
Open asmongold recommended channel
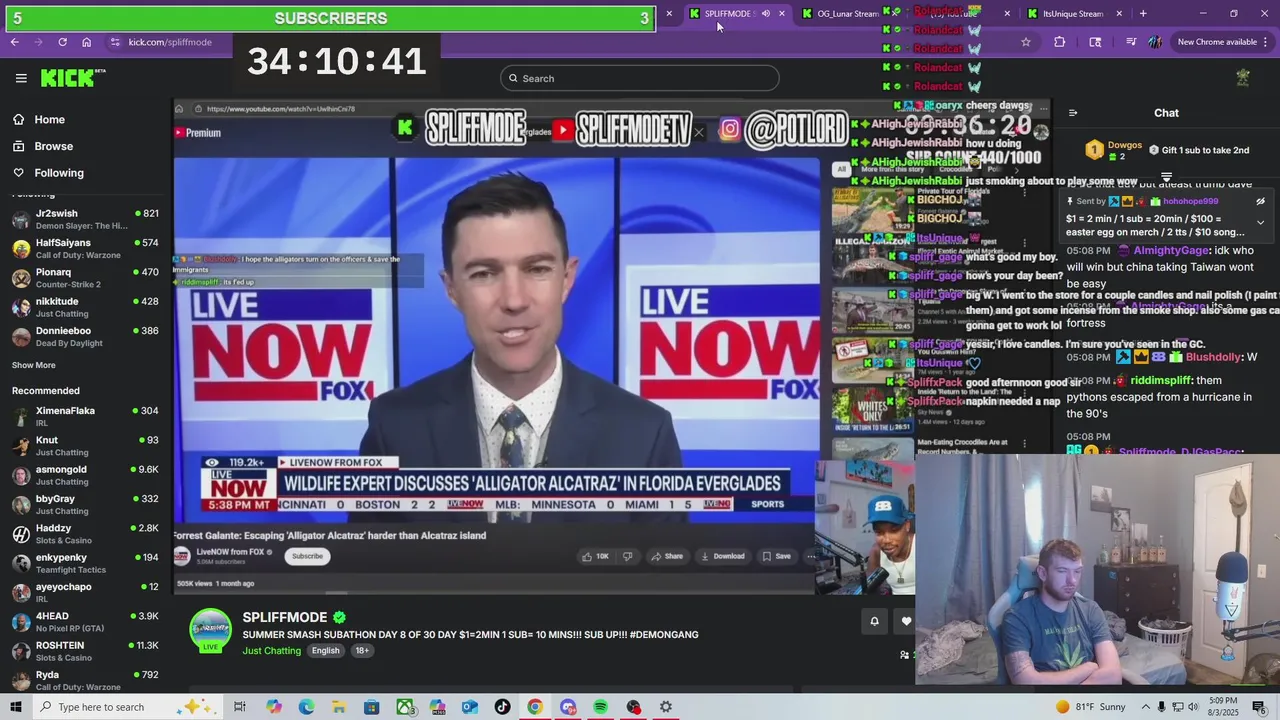pos(85,475)
